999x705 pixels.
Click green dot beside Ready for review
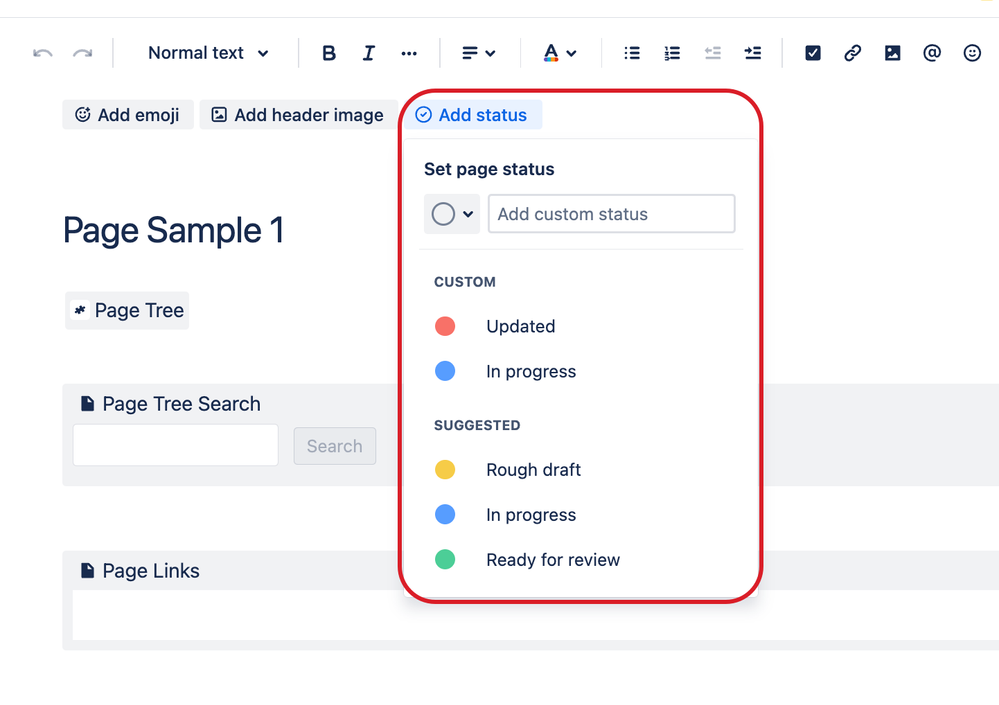click(x=445, y=560)
